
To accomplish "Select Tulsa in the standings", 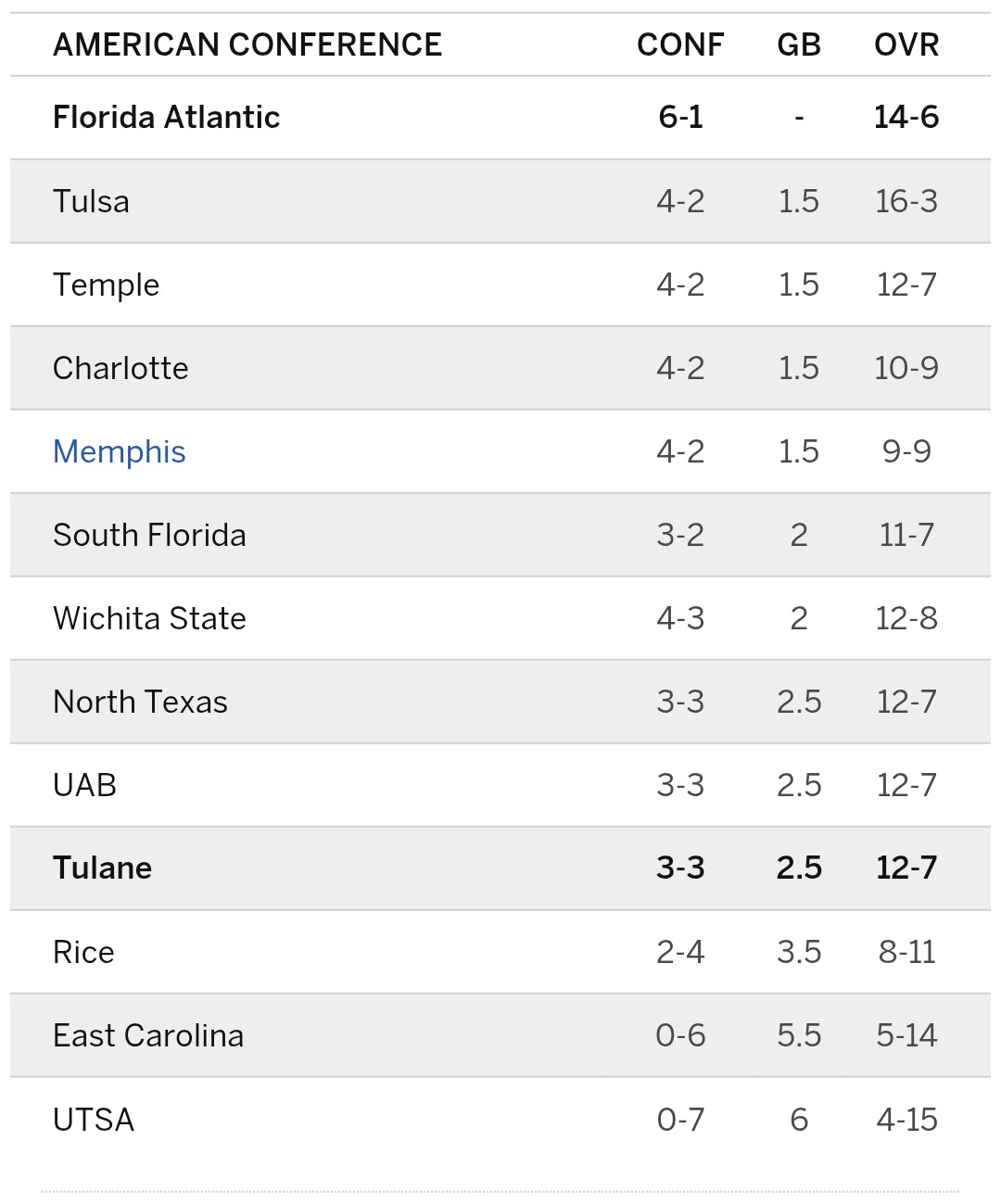I will (x=91, y=201).
